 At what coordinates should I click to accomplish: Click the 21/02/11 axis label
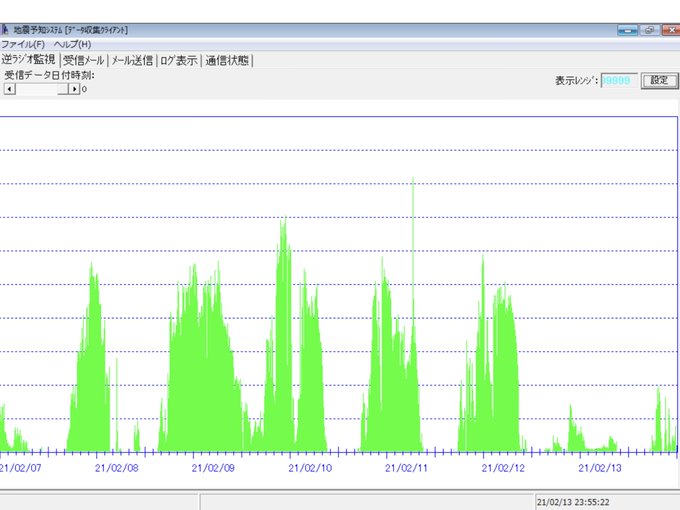tap(406, 468)
